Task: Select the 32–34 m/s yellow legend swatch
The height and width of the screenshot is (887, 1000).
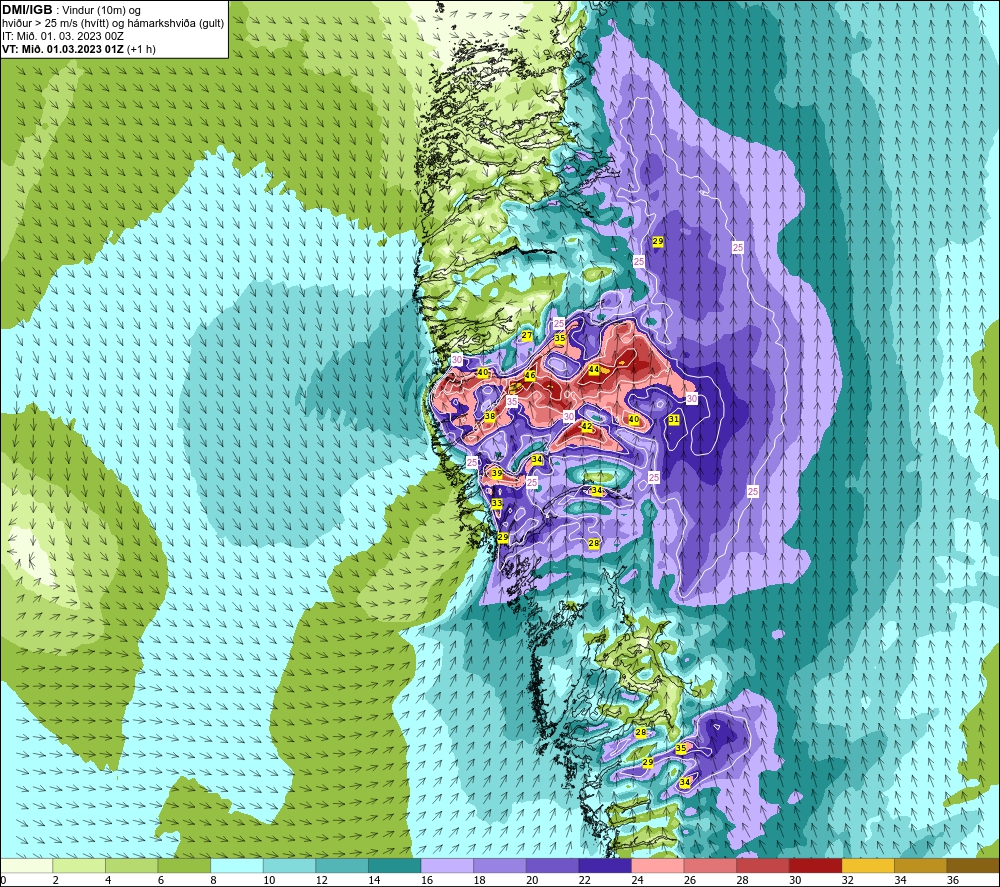Action: (x=868, y=865)
